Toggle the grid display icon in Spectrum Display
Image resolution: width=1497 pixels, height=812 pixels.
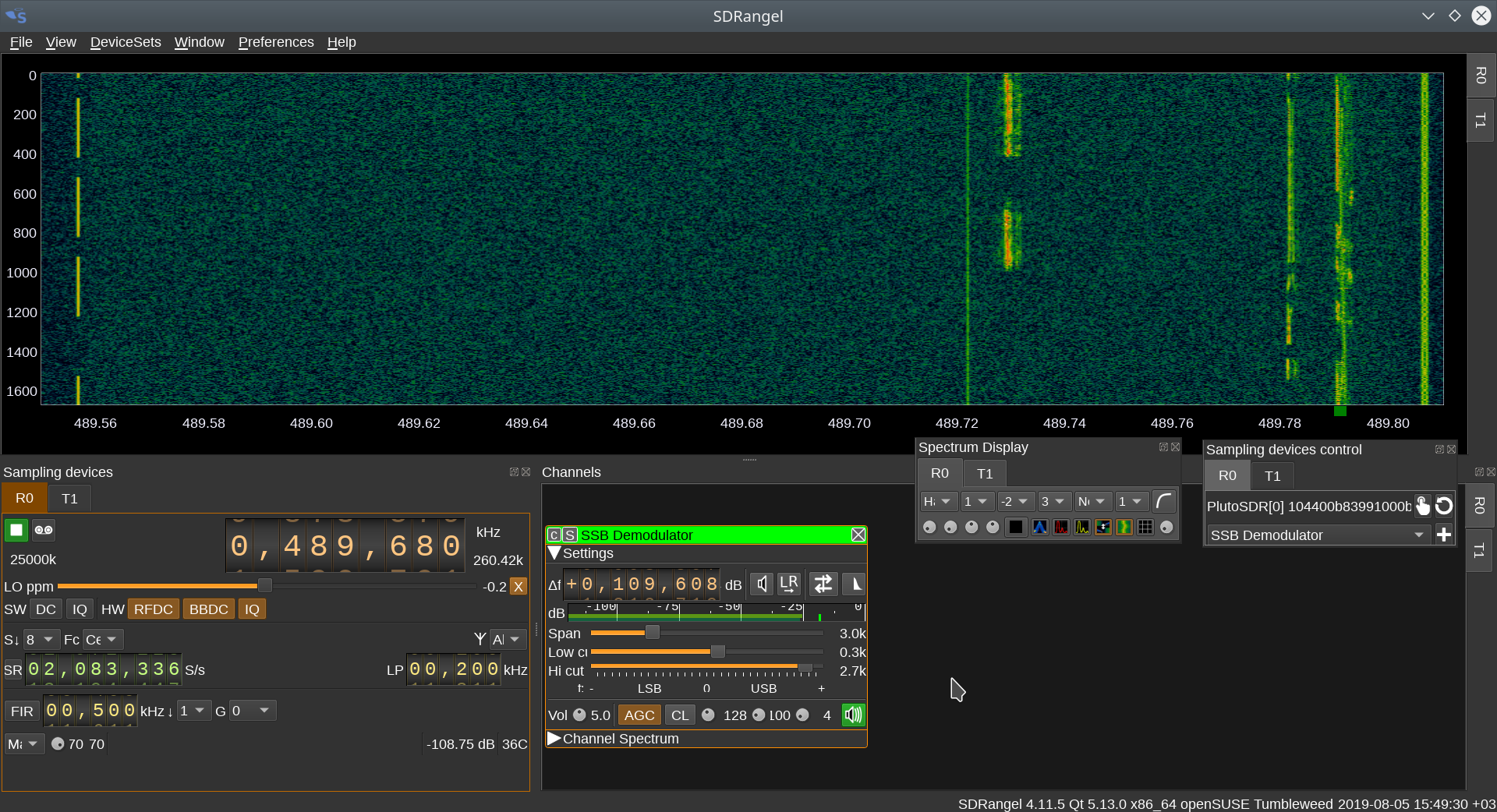pyautogui.click(x=1145, y=528)
